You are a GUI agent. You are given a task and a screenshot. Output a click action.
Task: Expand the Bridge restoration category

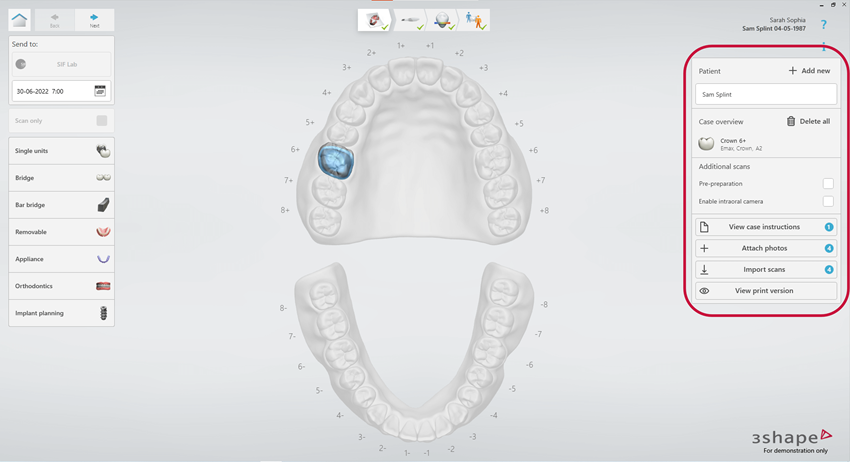[61, 178]
